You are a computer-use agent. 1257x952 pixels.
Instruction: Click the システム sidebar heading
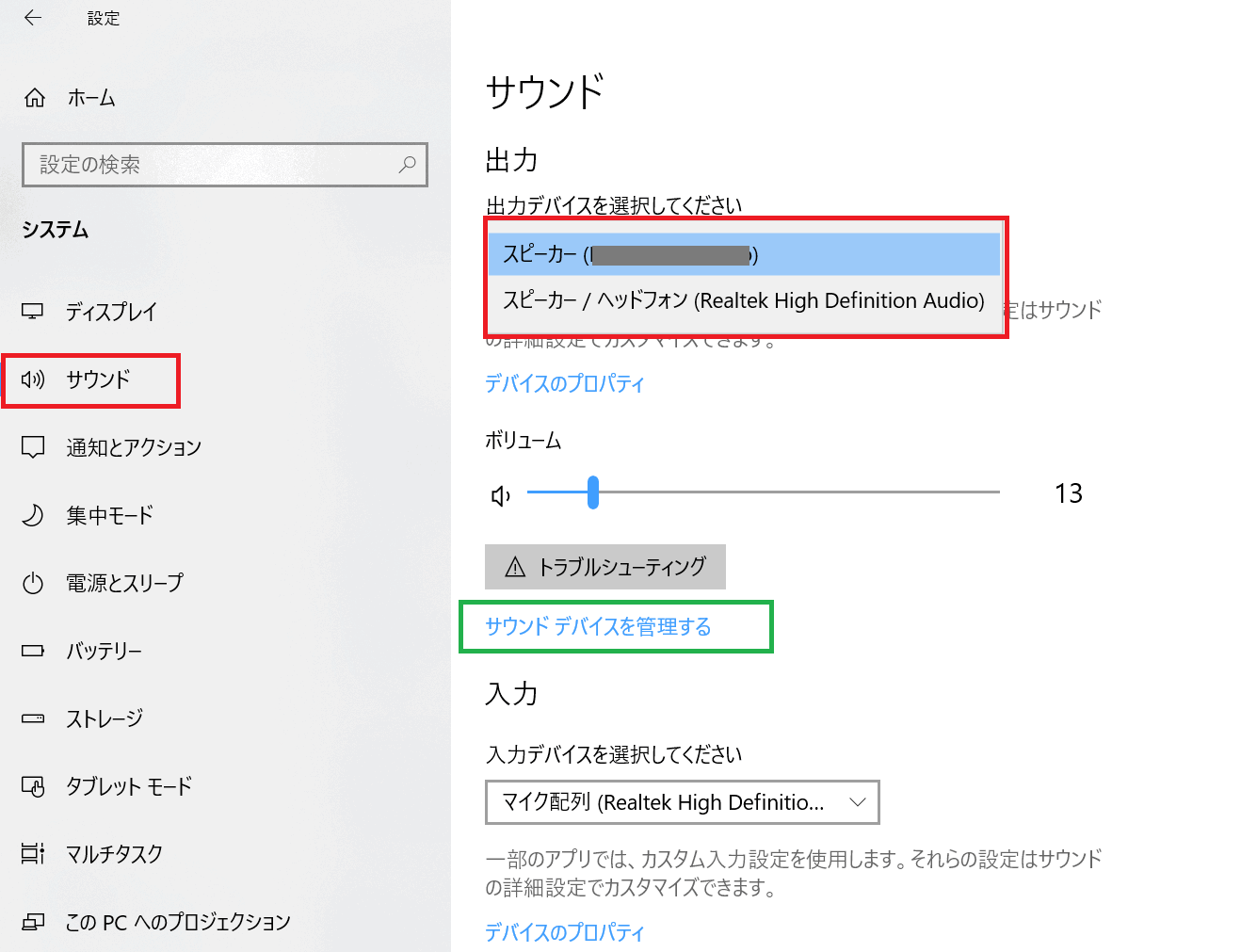point(56,230)
